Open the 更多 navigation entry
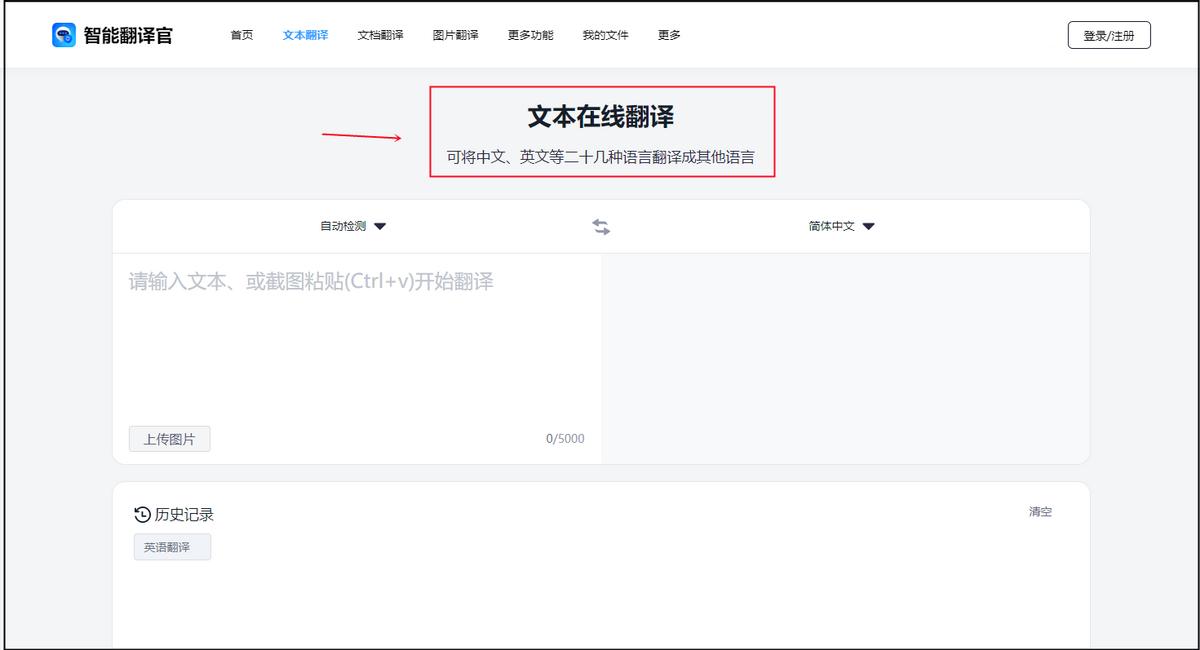This screenshot has height=650, width=1200. coord(667,35)
